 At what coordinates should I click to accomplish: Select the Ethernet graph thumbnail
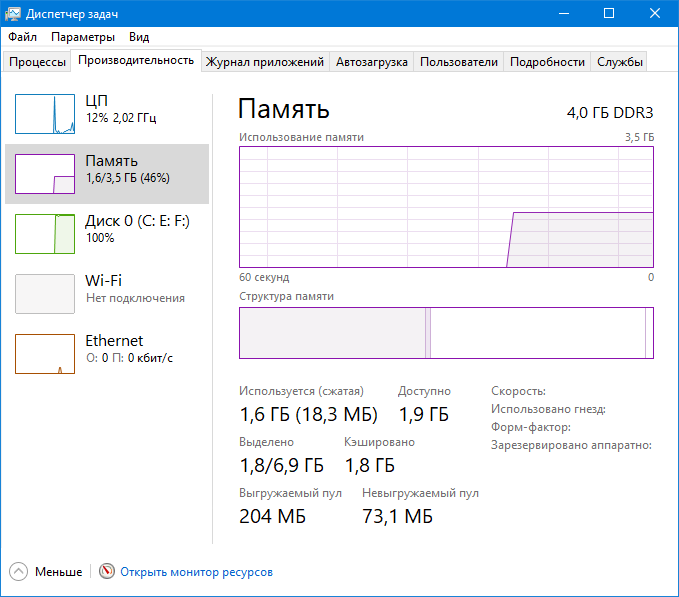point(45,354)
